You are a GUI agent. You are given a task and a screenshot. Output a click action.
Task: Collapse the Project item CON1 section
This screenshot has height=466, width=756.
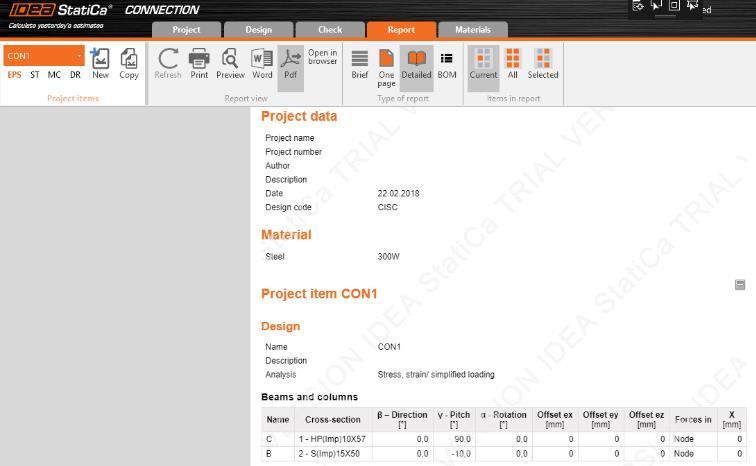click(x=740, y=285)
